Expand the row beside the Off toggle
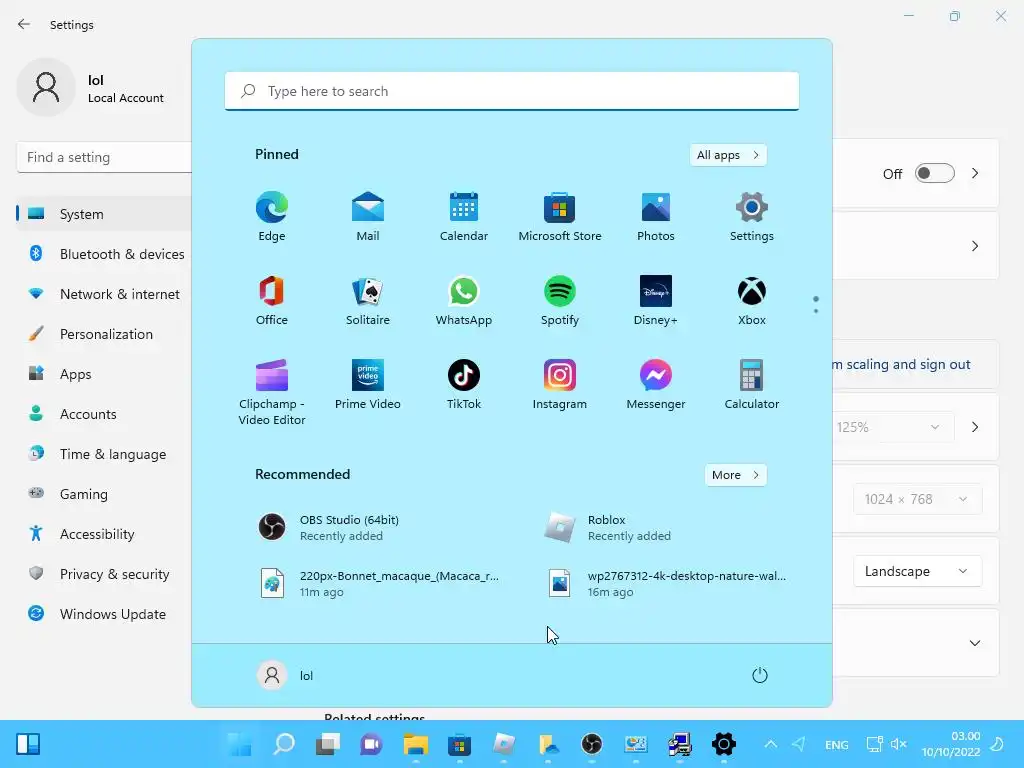Viewport: 1024px width, 768px height. (975, 173)
